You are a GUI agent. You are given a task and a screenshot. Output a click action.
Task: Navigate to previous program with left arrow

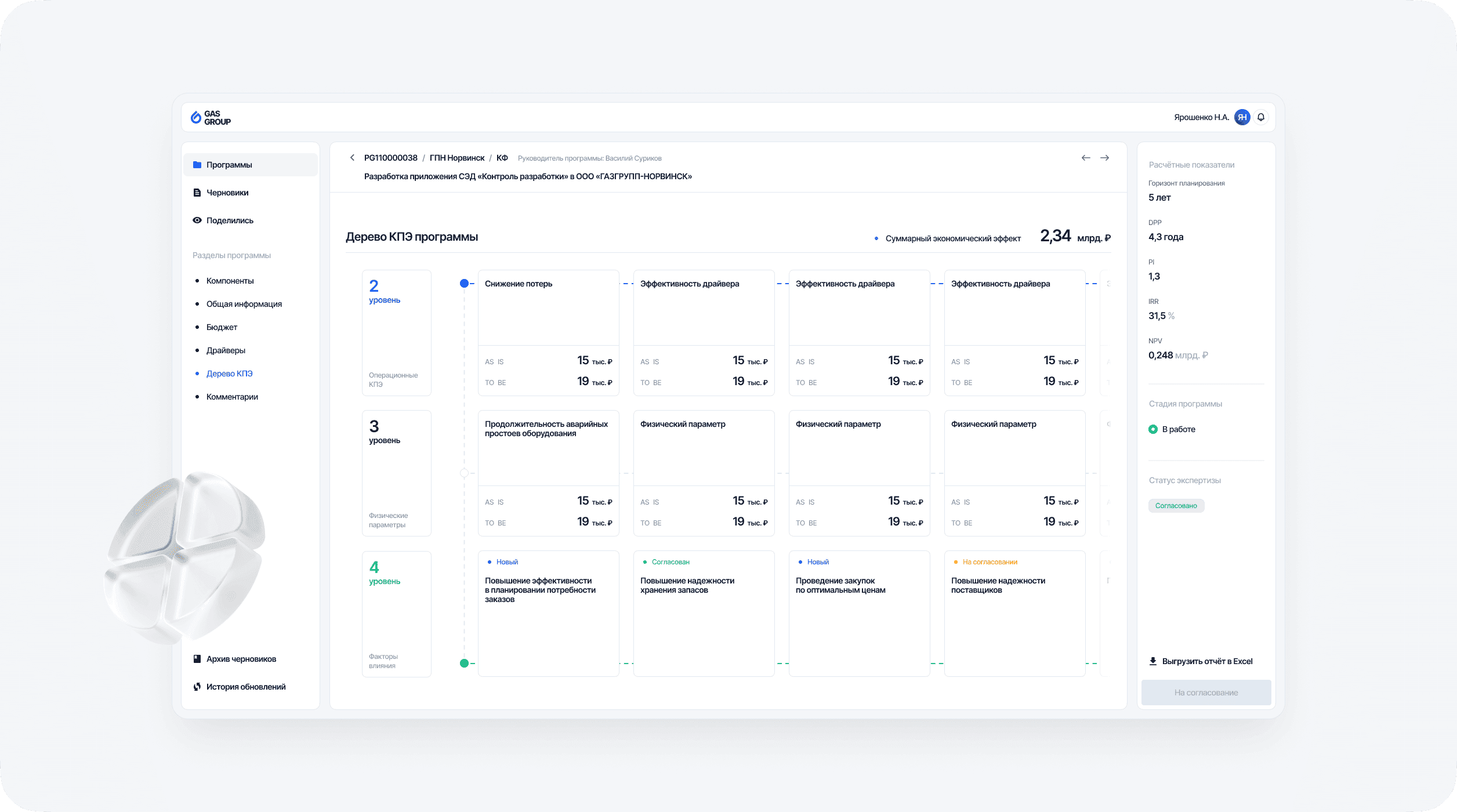pyautogui.click(x=1086, y=158)
